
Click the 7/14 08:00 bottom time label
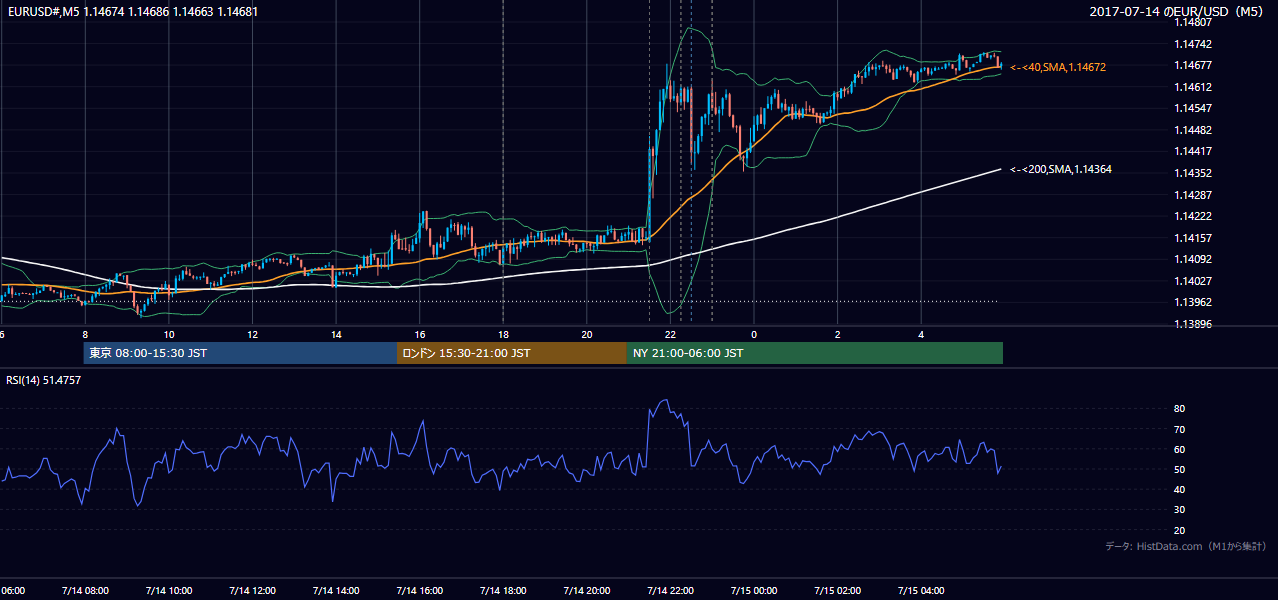[x=85, y=591]
